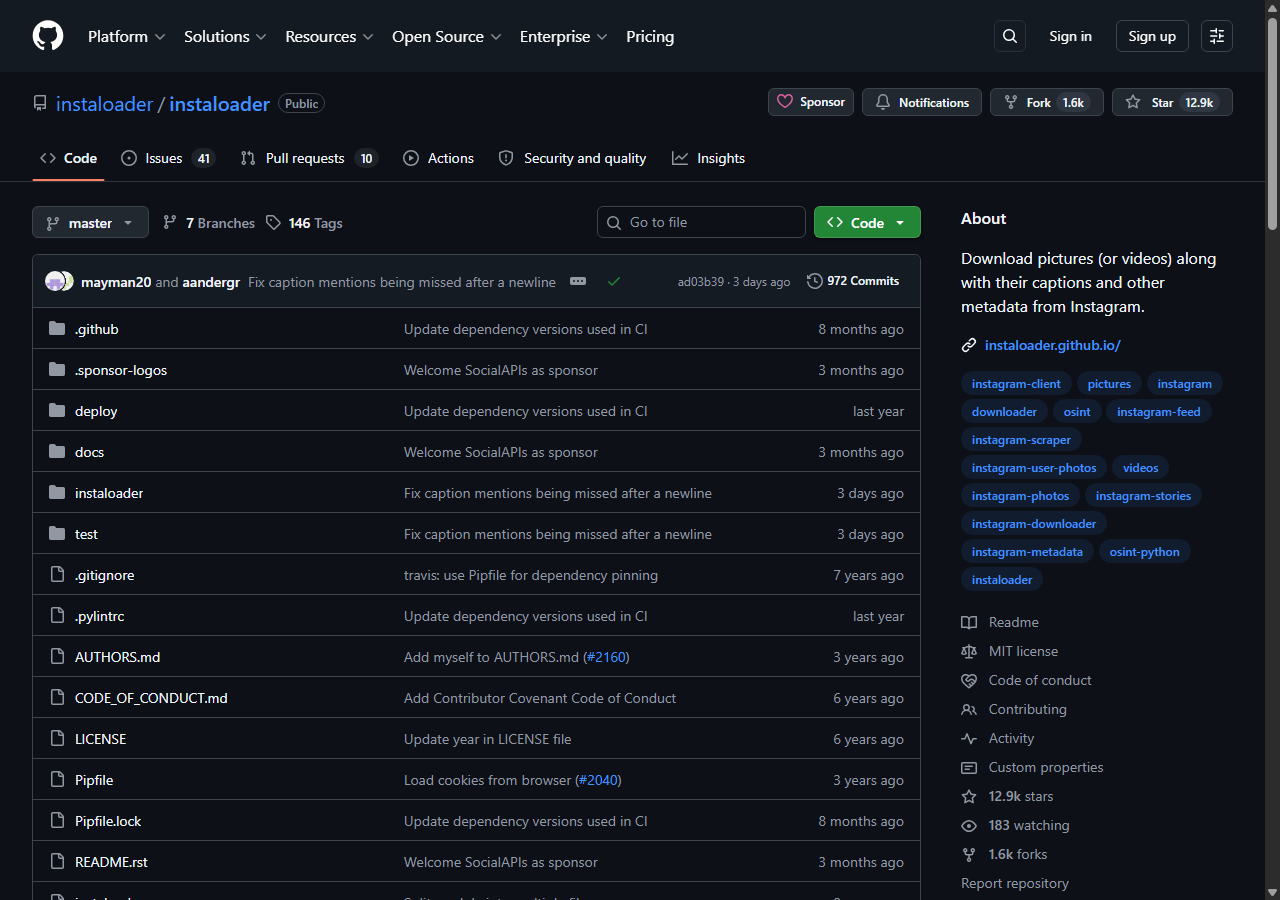Viewport: 1280px width, 900px height.
Task: Open the deploy folder
Action: click(96, 411)
